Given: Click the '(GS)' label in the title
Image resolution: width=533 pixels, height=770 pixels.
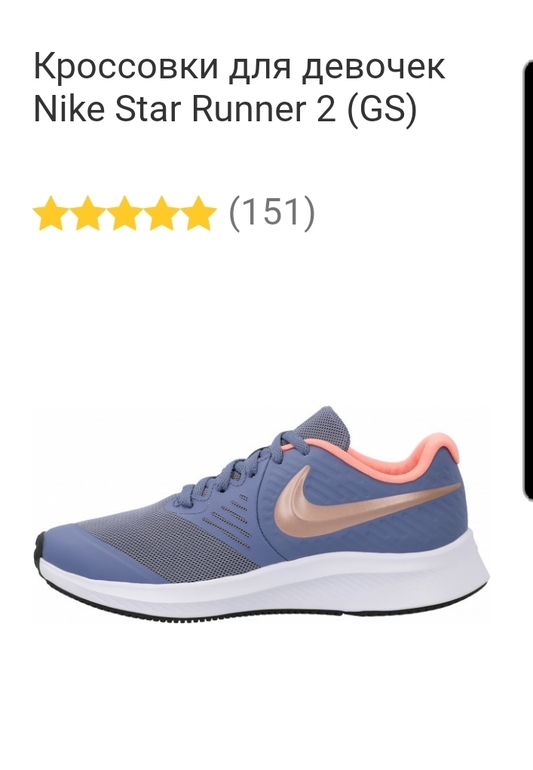Looking at the screenshot, I should (x=383, y=109).
